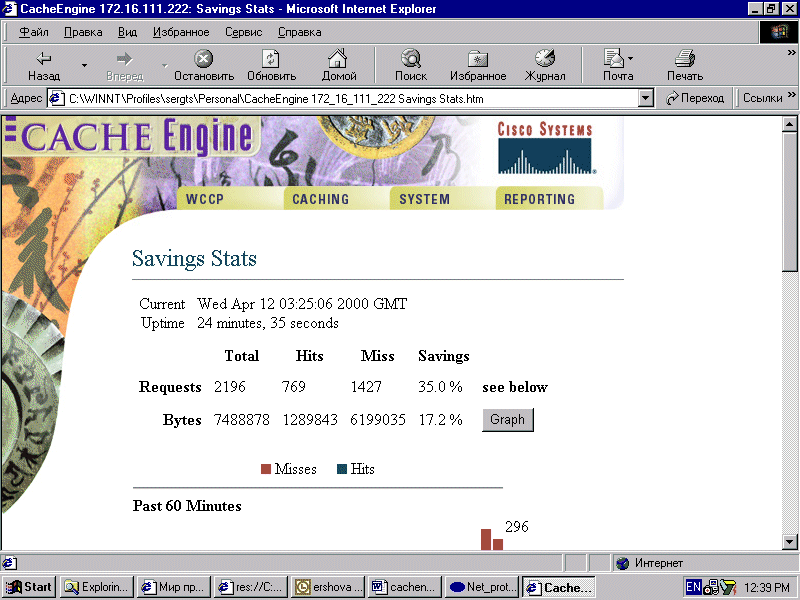Click the Refresh (Обновить) icon

point(271,59)
